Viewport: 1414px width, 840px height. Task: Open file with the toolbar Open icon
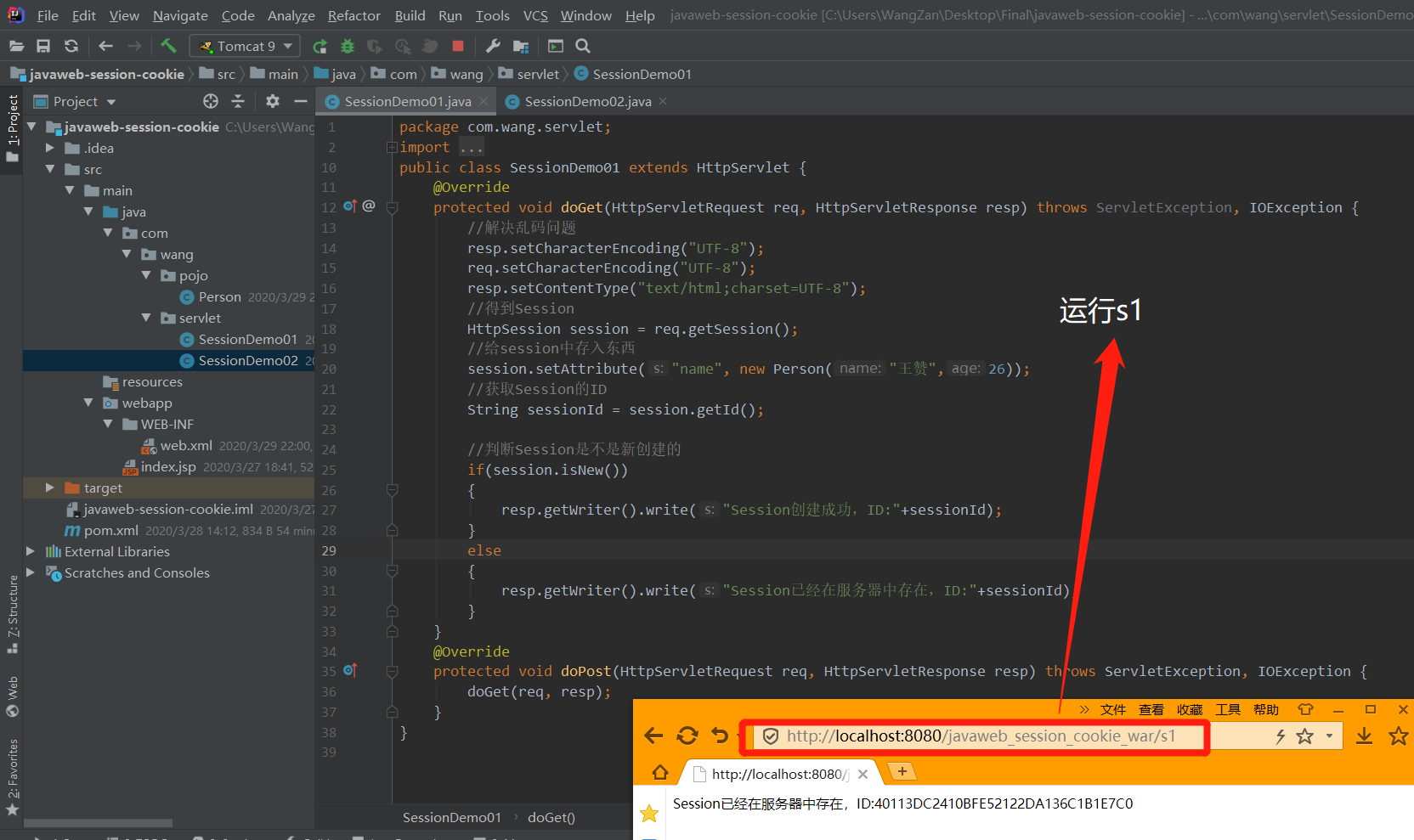point(16,46)
